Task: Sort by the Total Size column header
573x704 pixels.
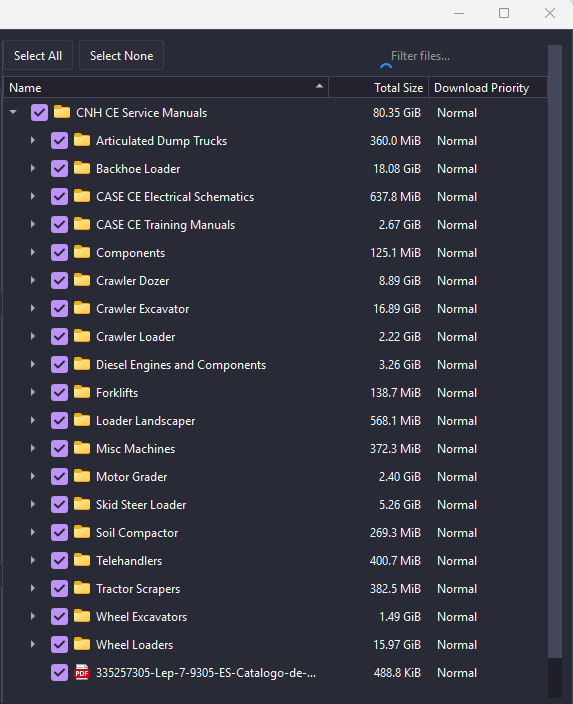Action: [x=379, y=88]
